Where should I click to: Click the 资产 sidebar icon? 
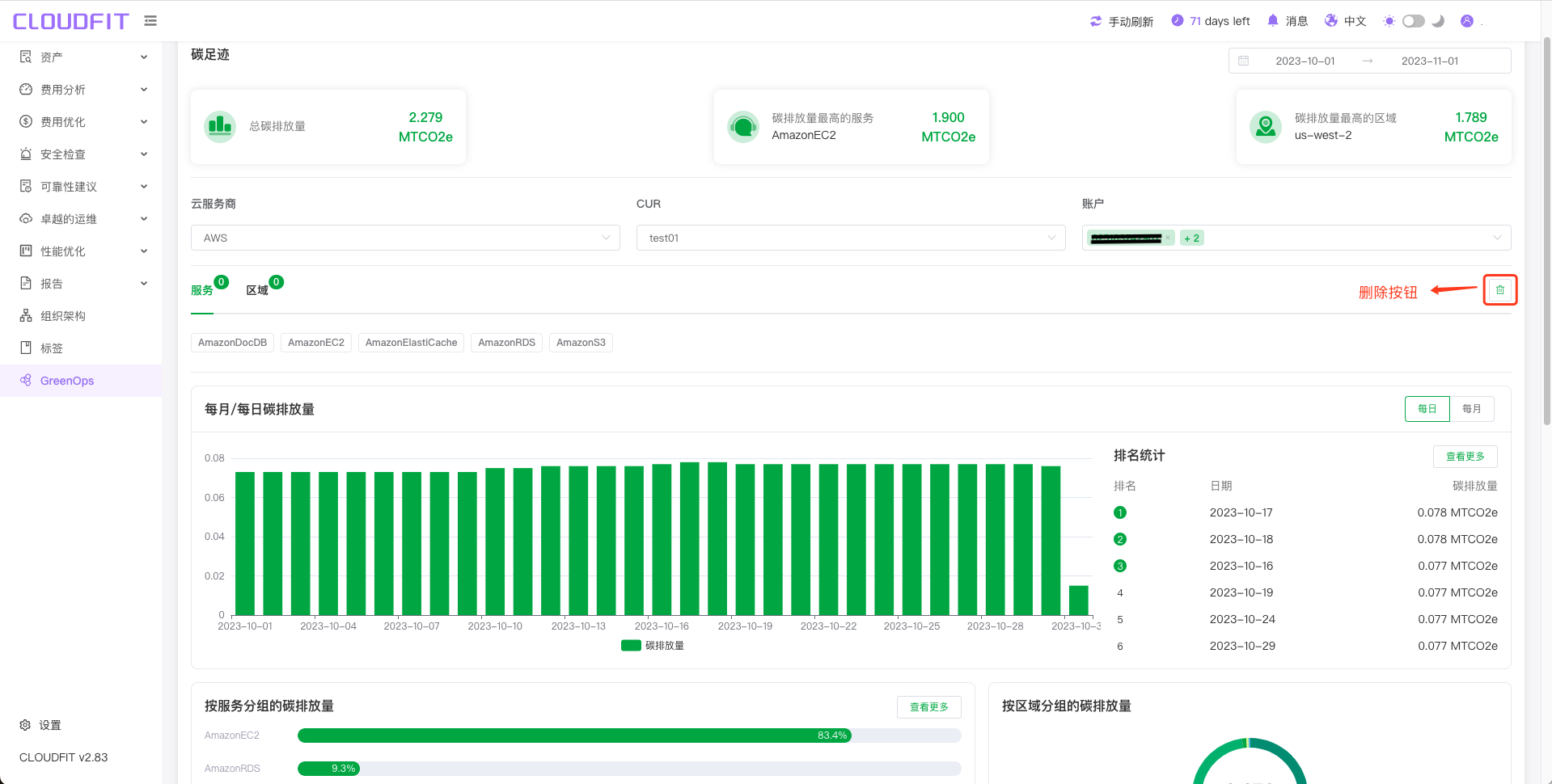[x=26, y=57]
